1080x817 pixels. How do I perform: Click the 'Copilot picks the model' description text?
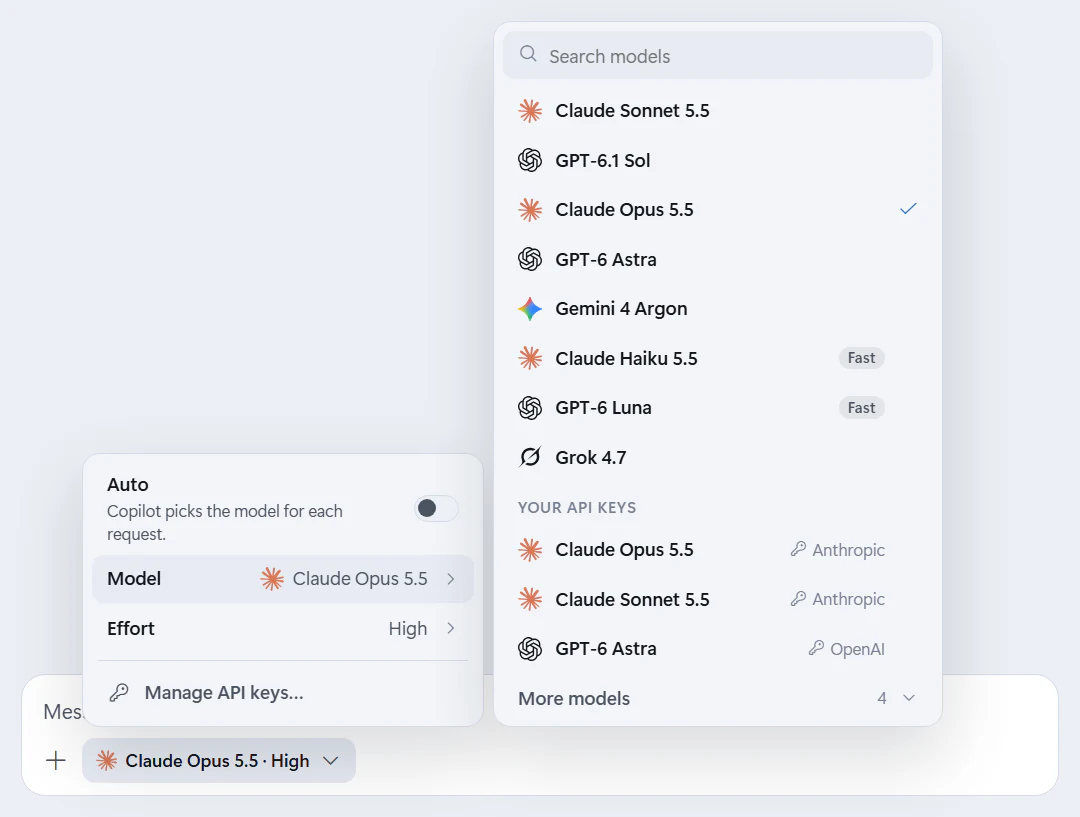[x=225, y=523]
